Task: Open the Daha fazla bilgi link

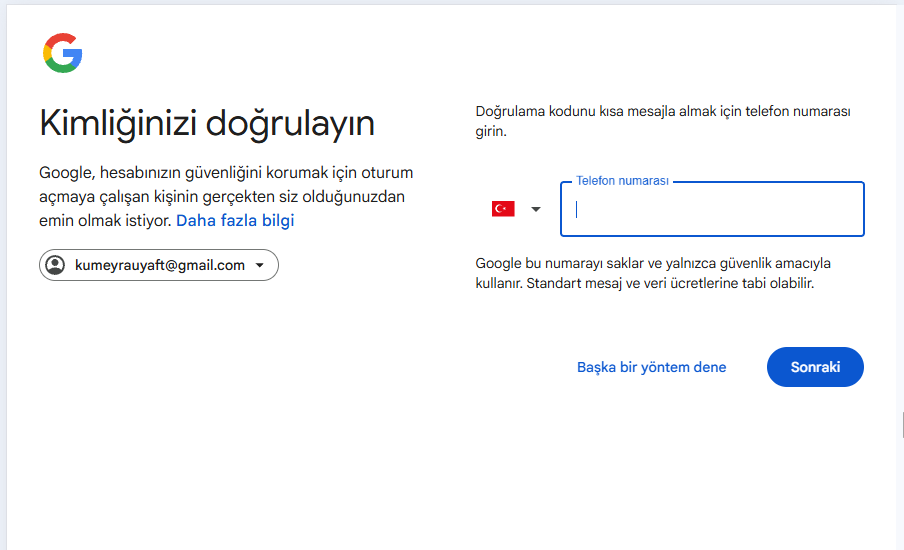Action: click(x=235, y=220)
